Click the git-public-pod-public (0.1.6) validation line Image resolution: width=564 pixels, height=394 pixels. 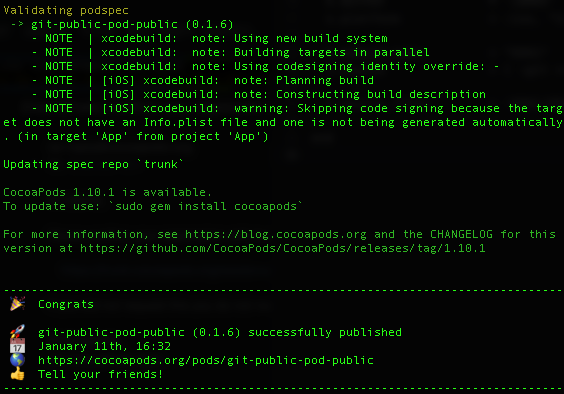point(132,24)
